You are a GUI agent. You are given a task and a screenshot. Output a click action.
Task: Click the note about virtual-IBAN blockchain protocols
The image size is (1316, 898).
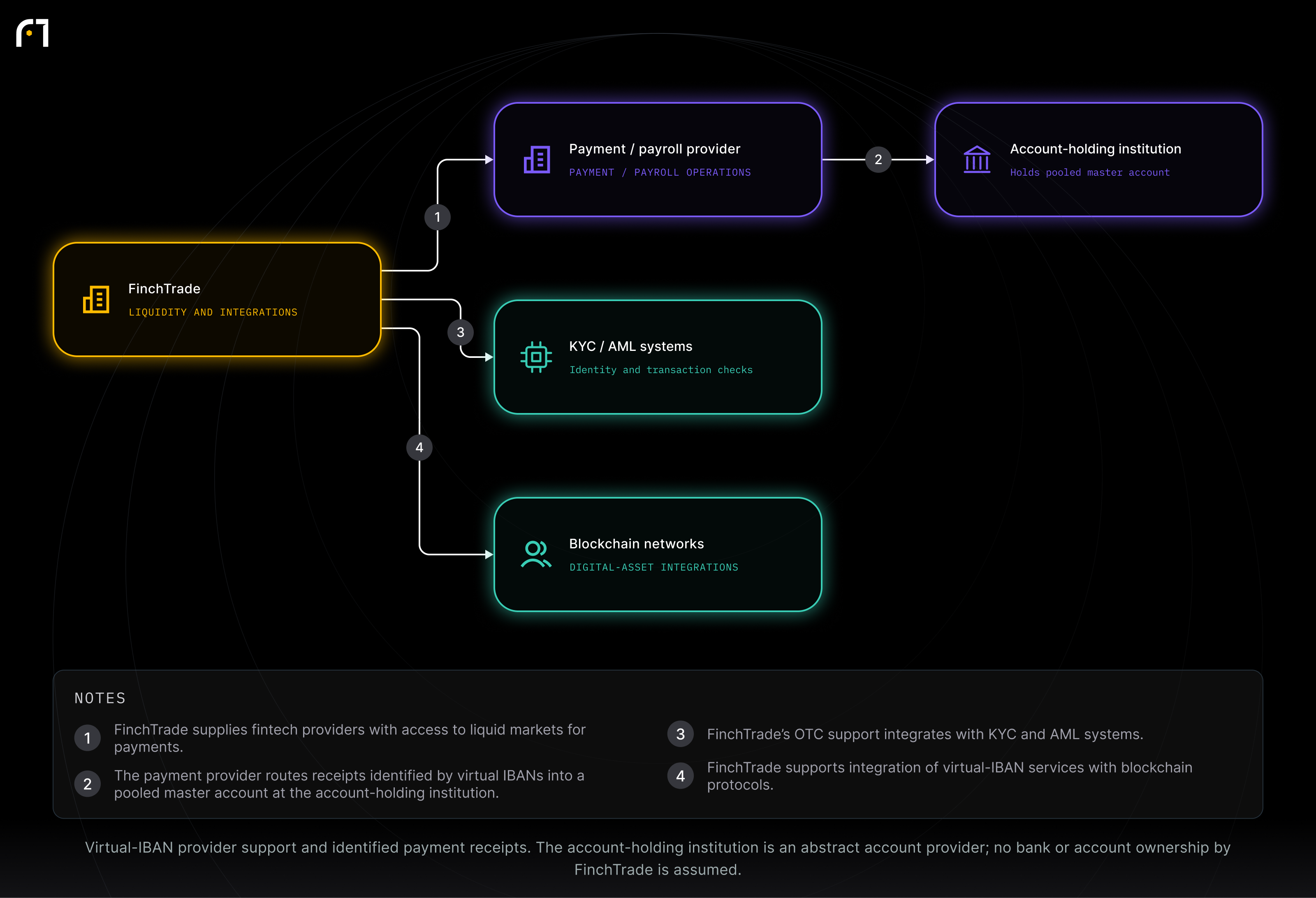click(950, 776)
